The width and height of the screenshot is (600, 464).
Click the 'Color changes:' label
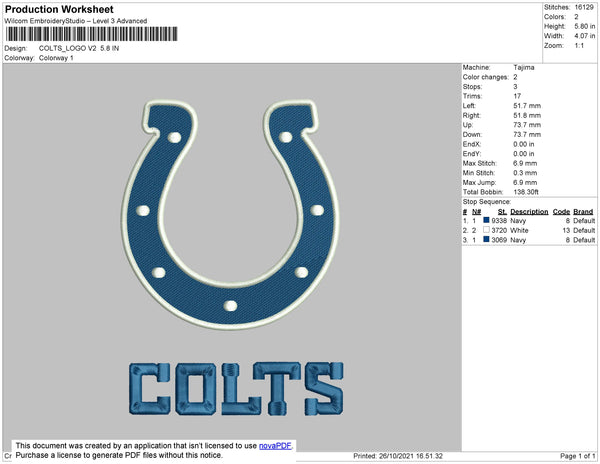coord(486,77)
